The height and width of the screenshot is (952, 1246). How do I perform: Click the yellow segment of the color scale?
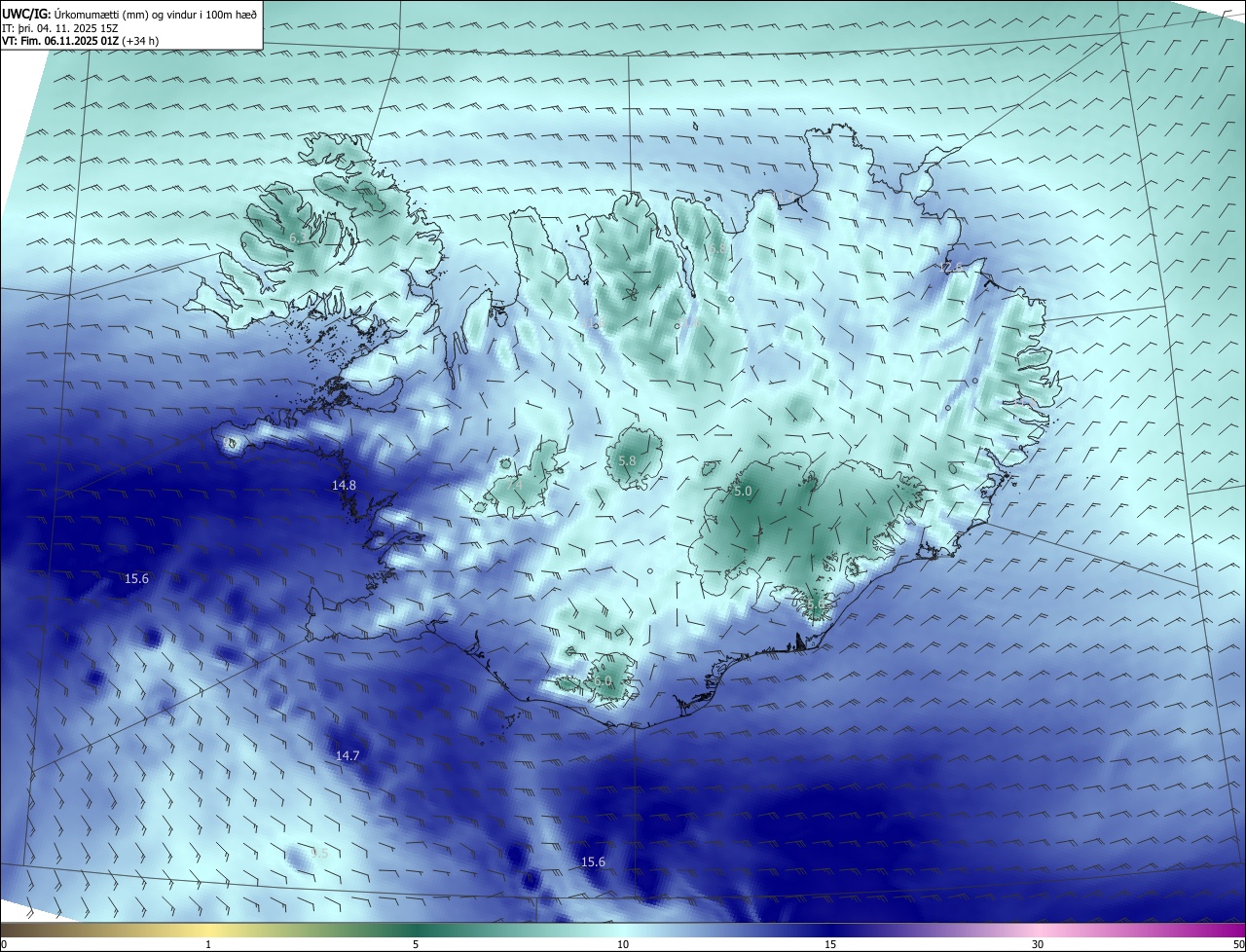(x=208, y=930)
